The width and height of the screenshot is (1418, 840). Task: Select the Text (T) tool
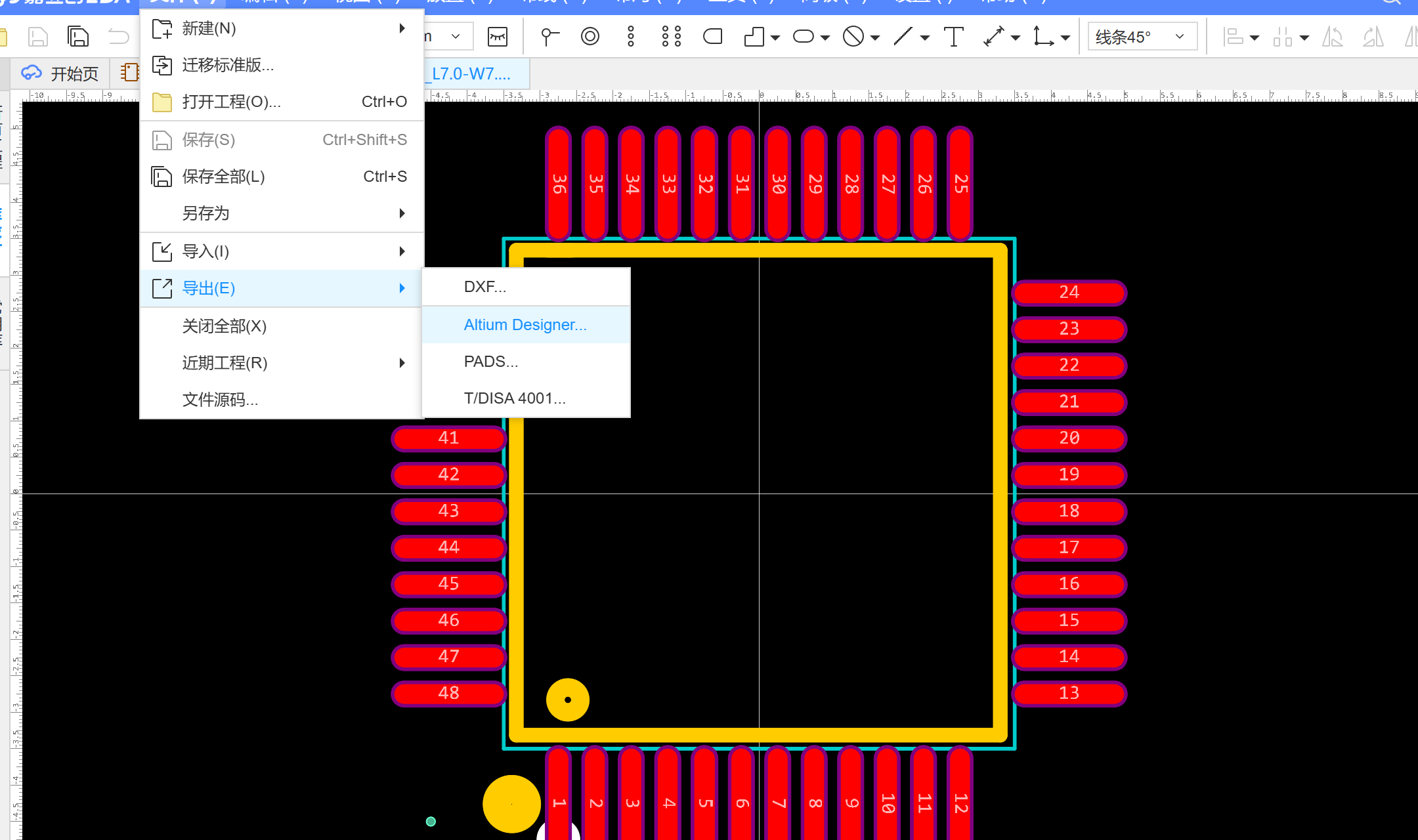pyautogui.click(x=953, y=36)
